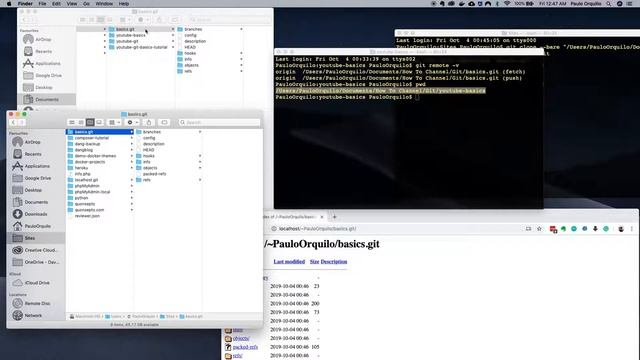Open AirDrop in front Finder sidebar
The height and width of the screenshot is (360, 640).
(33, 142)
